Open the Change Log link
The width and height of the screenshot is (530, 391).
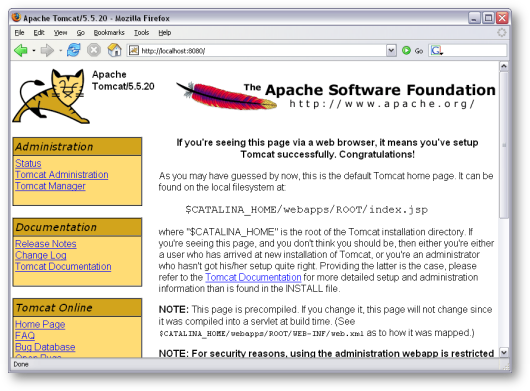click(x=41, y=255)
